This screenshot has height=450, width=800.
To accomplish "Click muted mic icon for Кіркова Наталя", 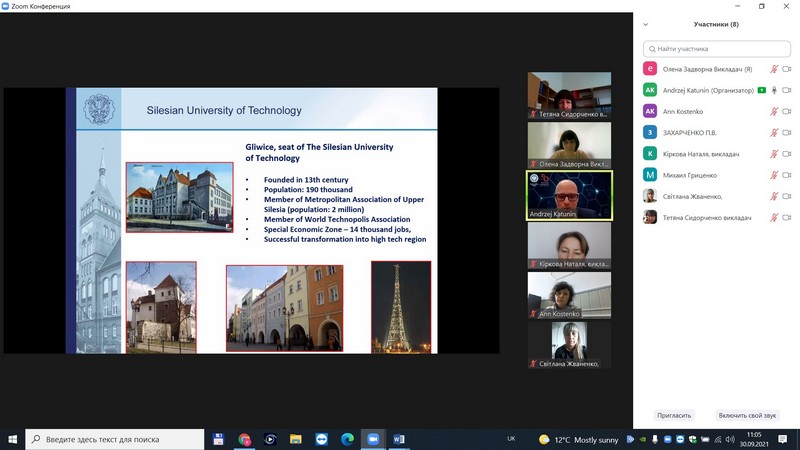I will 774,154.
